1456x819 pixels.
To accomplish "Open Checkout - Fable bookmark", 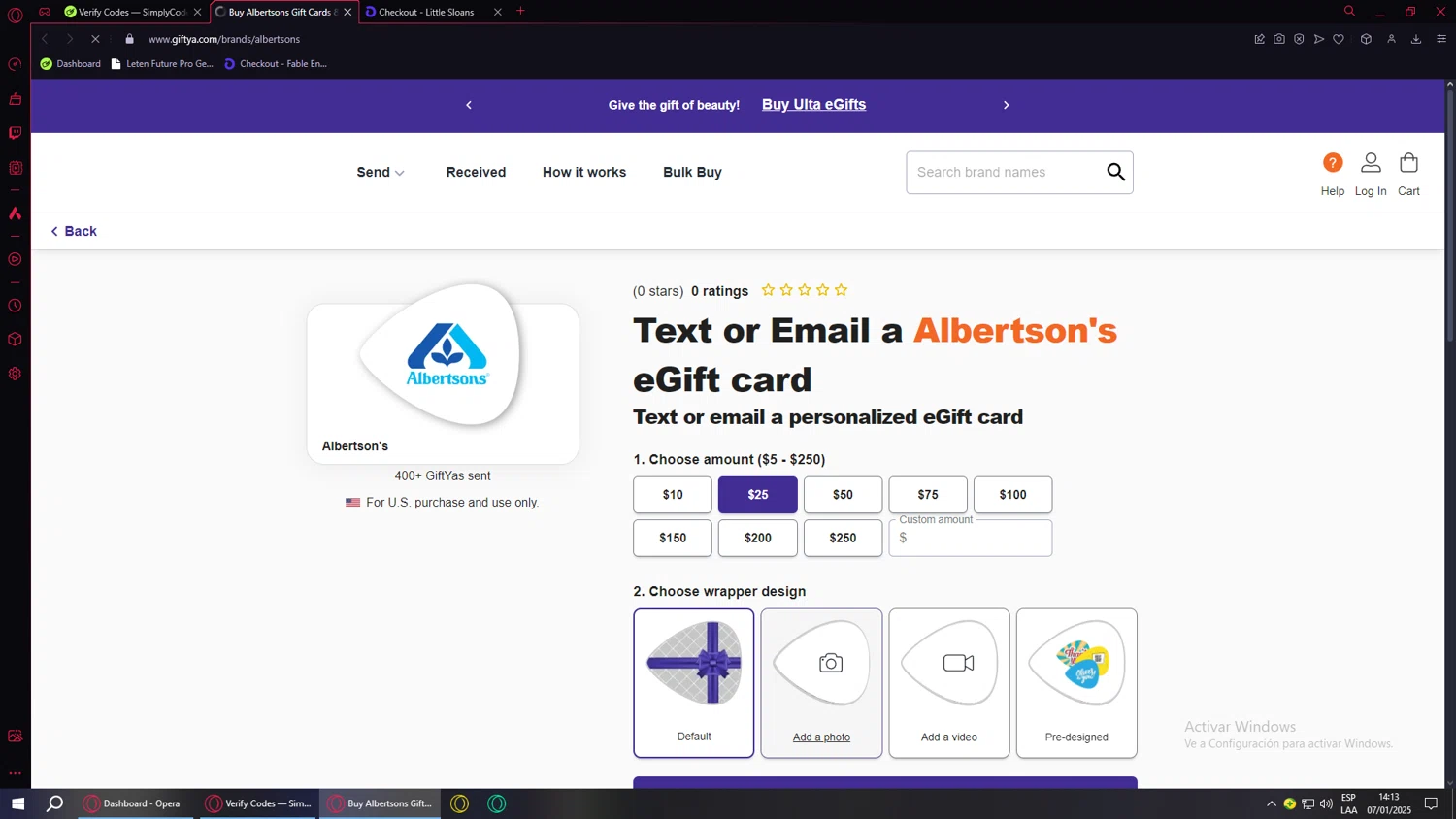I will (276, 64).
